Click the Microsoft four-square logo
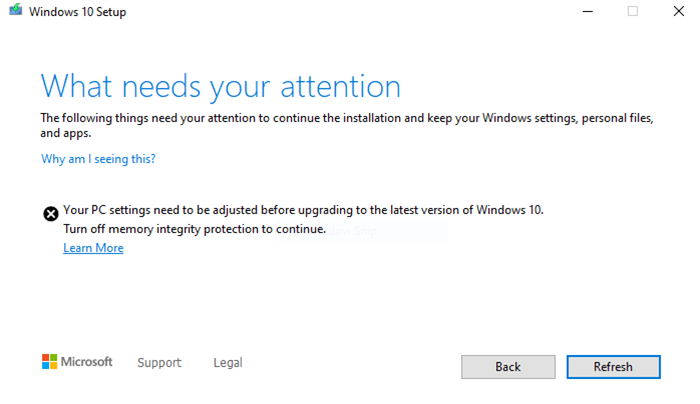This screenshot has width=700, height=404. [50, 362]
